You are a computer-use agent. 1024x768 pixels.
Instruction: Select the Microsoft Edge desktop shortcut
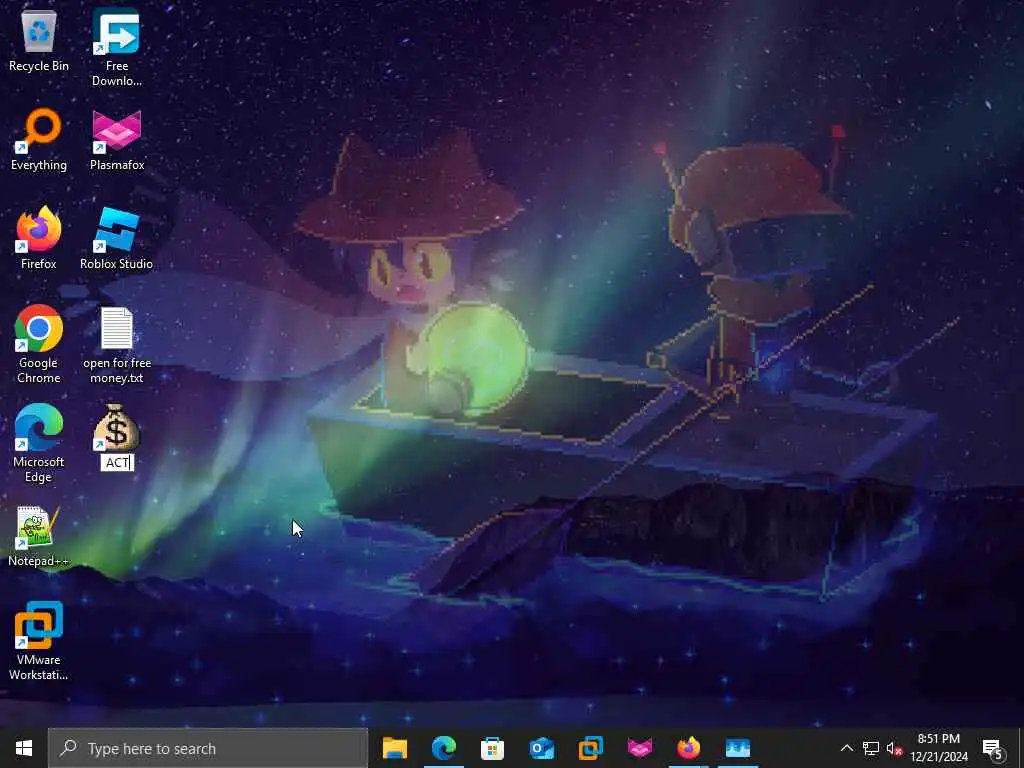[39, 443]
